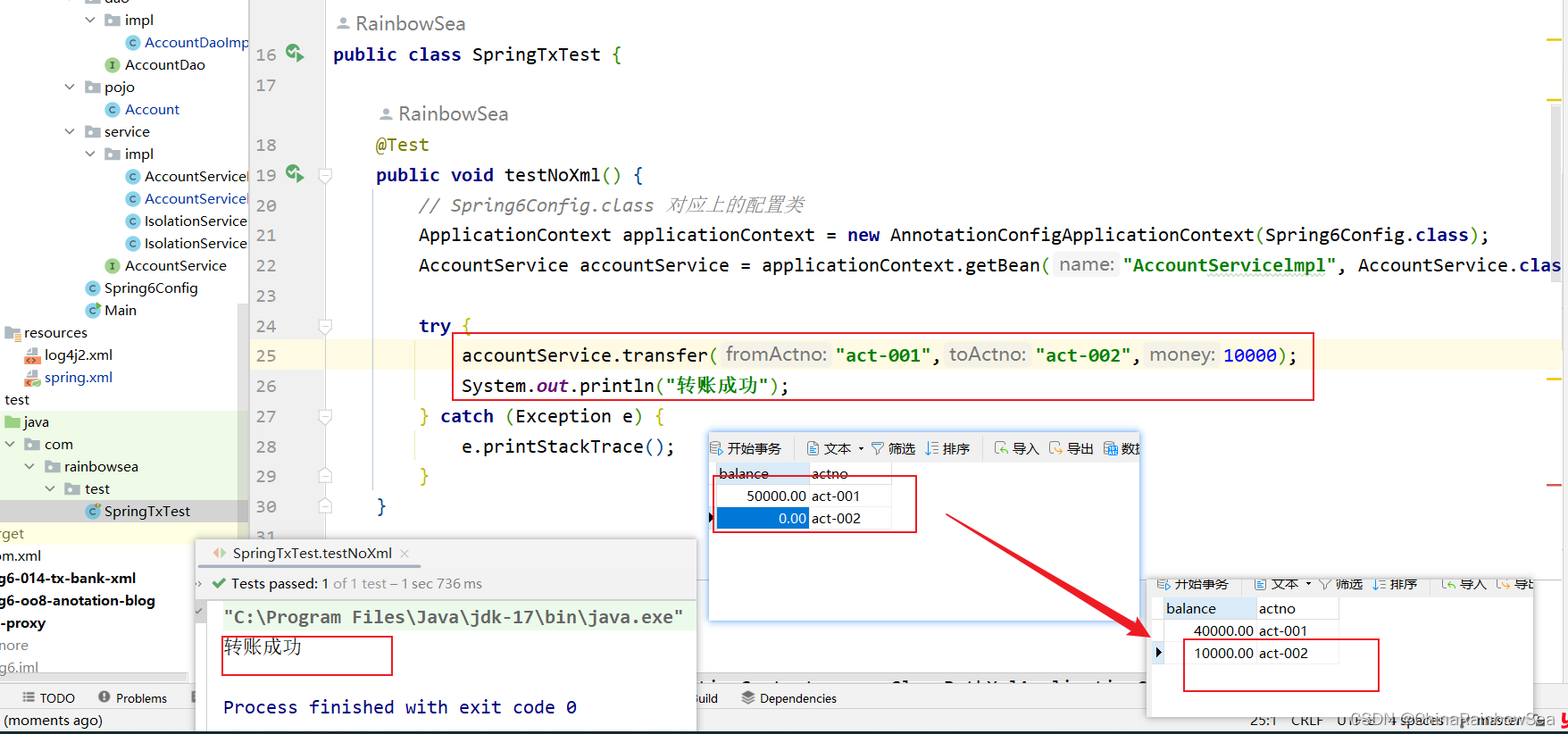Place cursor on the accountService.transfer line
This screenshot has height=734, width=1568.
879,355
